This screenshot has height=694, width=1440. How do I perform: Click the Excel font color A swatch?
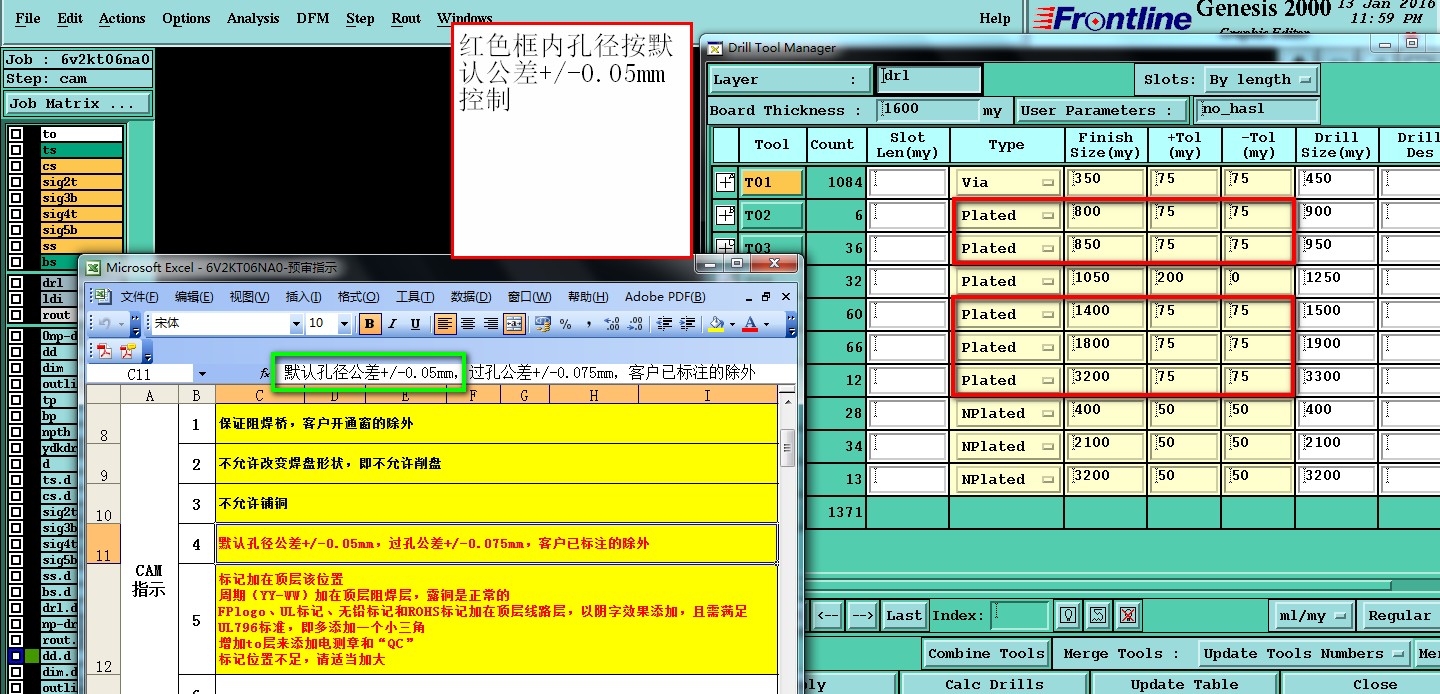pos(749,324)
